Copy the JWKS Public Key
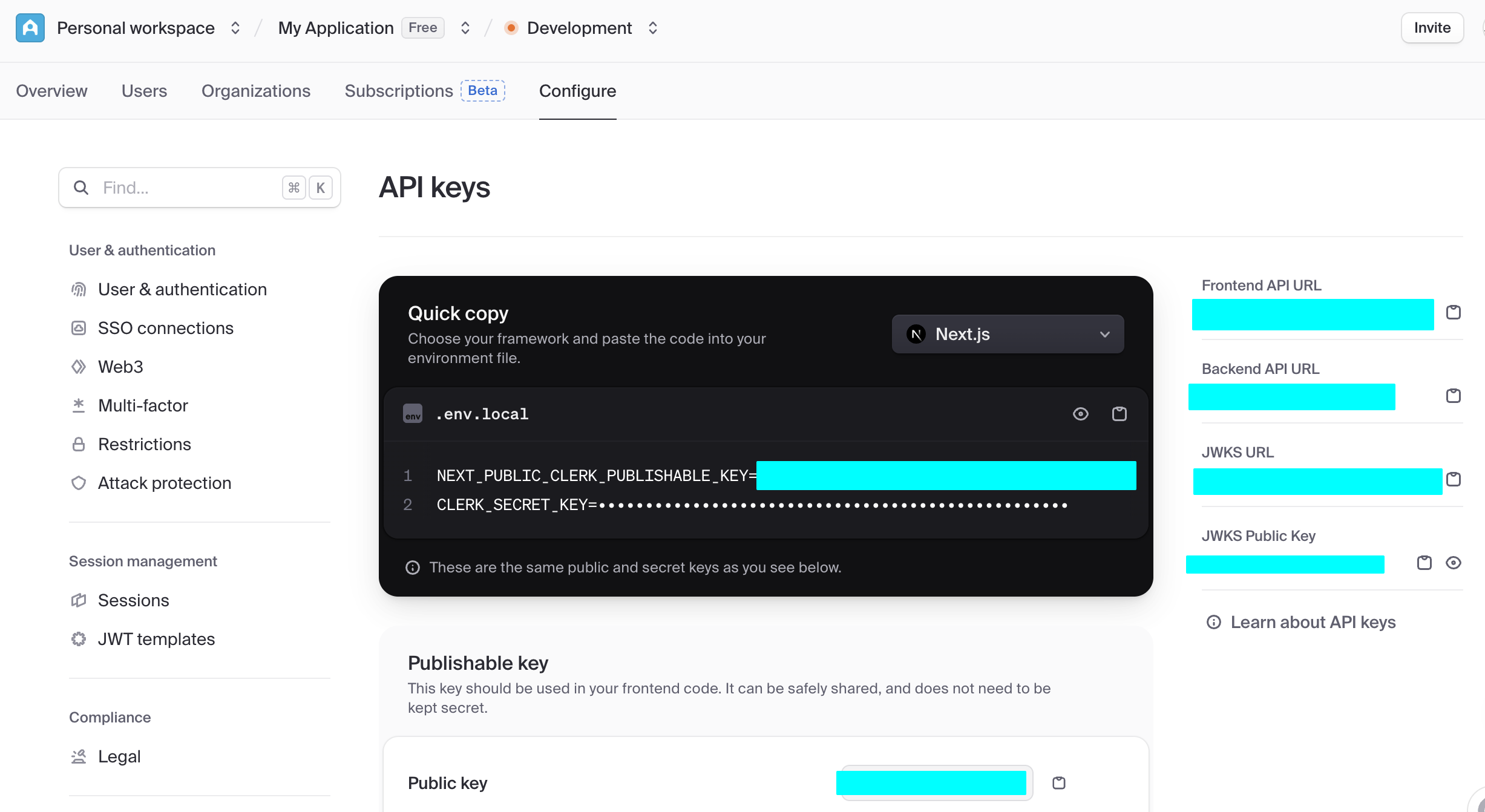The width and height of the screenshot is (1485, 812). click(1424, 563)
